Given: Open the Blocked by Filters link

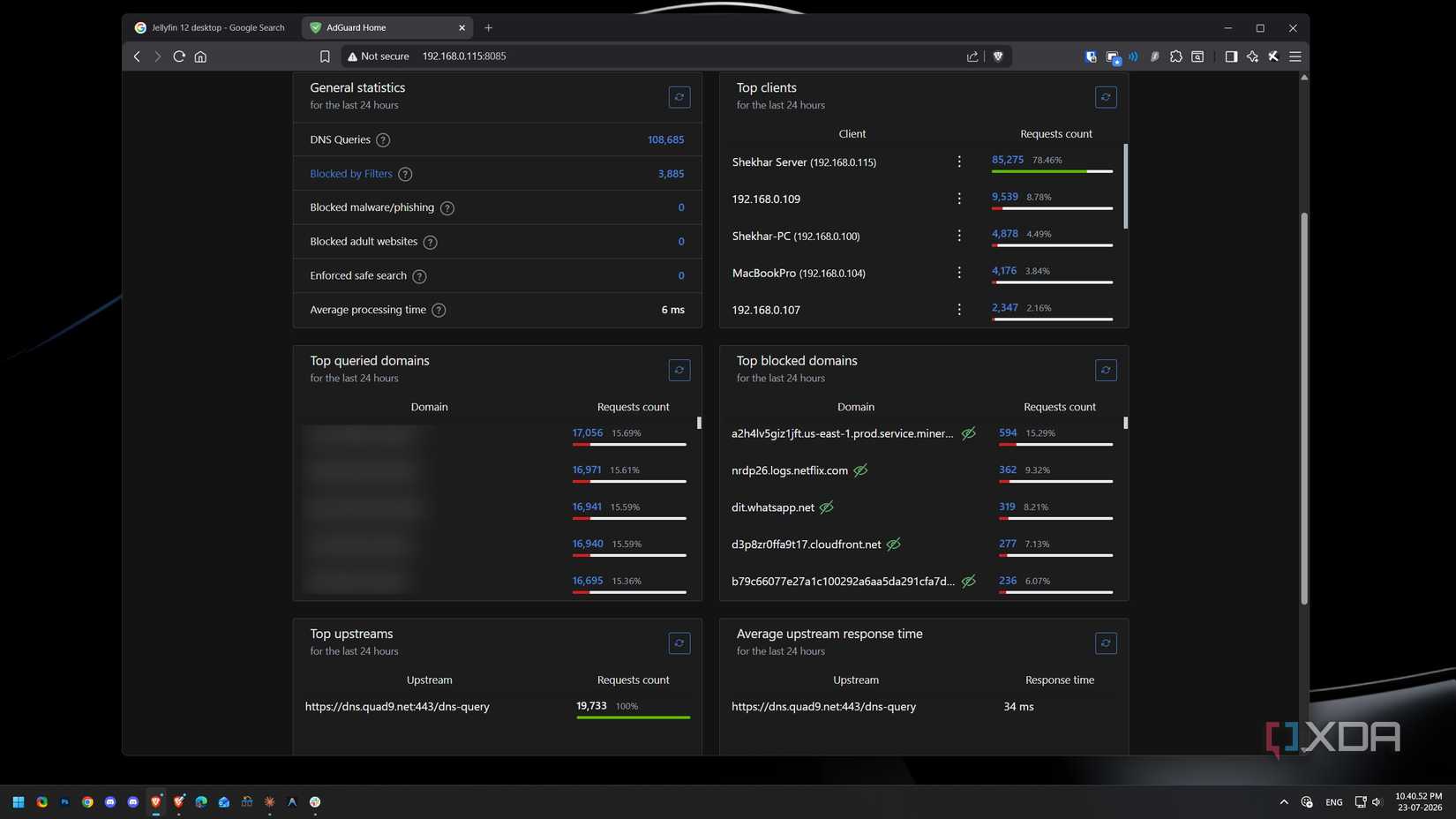Looking at the screenshot, I should click(351, 174).
